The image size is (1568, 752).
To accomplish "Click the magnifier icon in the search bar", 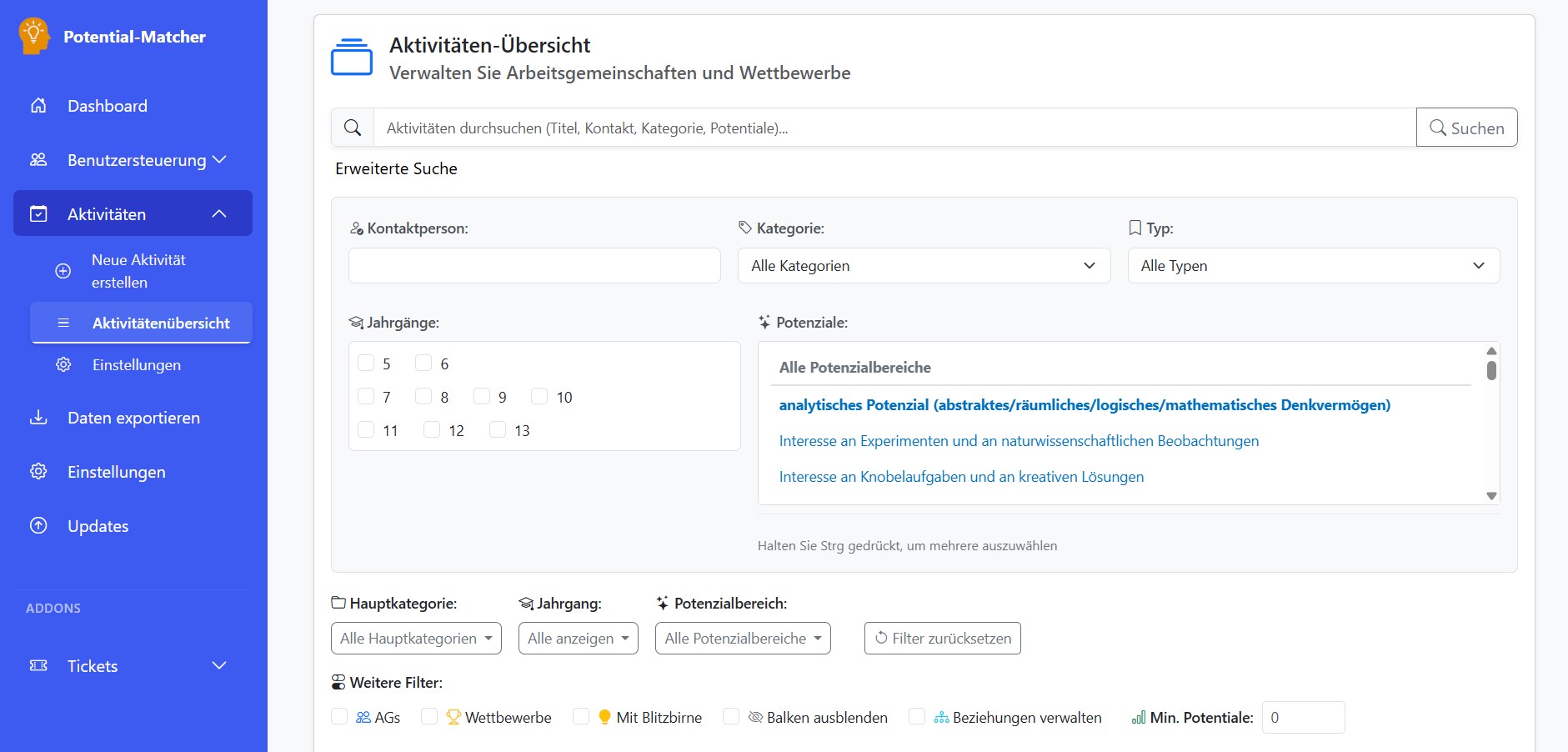I will [353, 127].
